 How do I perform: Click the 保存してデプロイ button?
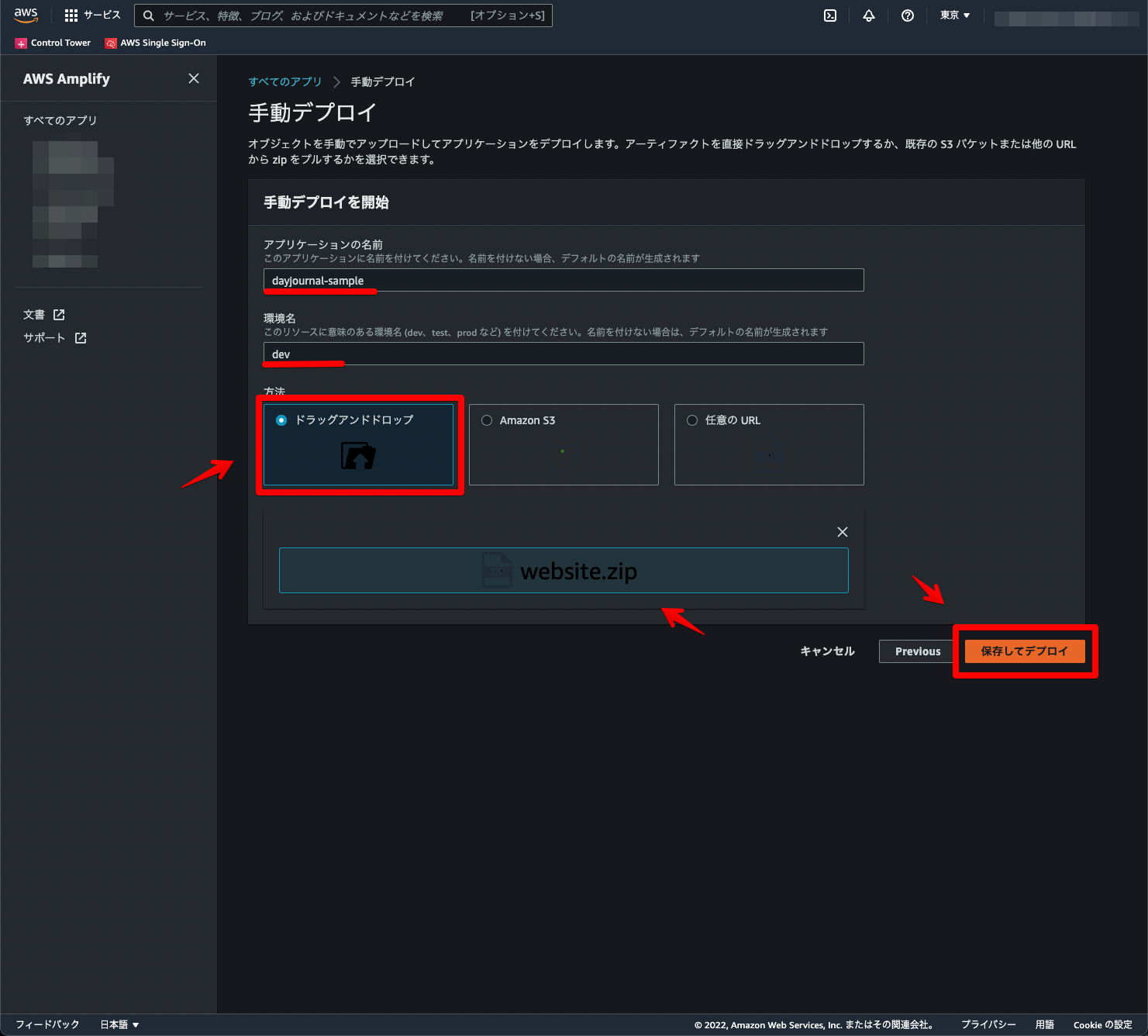(x=1024, y=651)
